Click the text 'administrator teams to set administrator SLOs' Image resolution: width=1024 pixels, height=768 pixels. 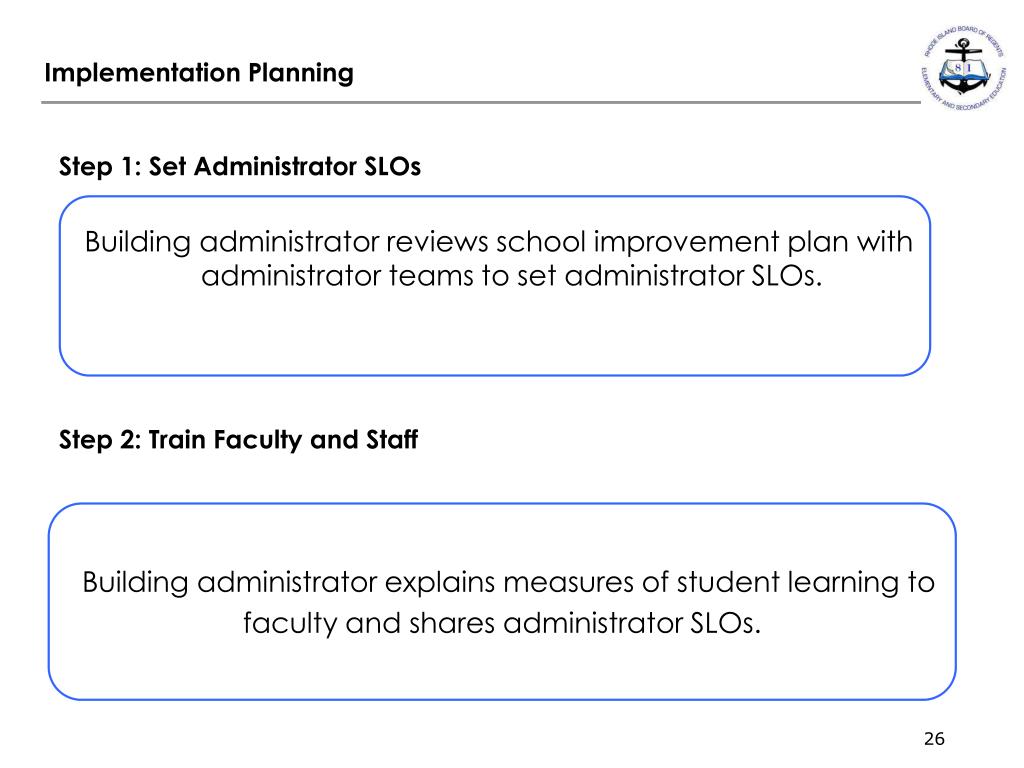[x=509, y=276]
